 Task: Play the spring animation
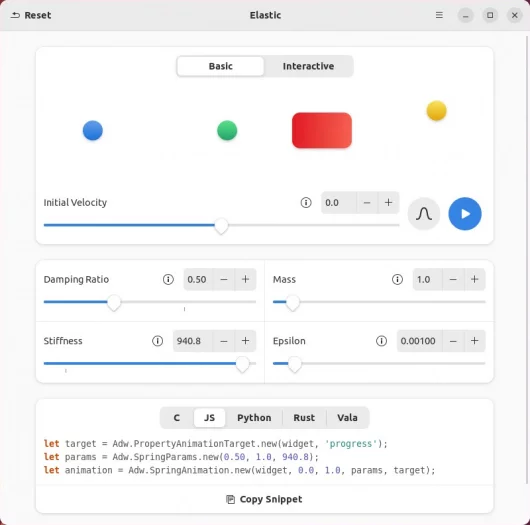(465, 214)
